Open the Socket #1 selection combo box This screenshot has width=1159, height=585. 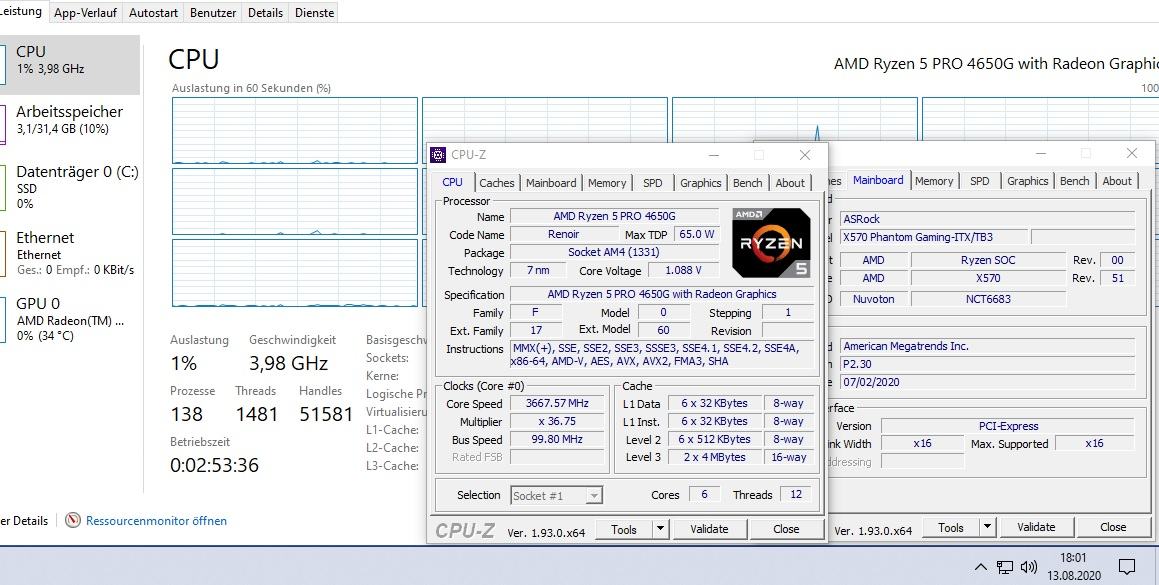pos(557,496)
